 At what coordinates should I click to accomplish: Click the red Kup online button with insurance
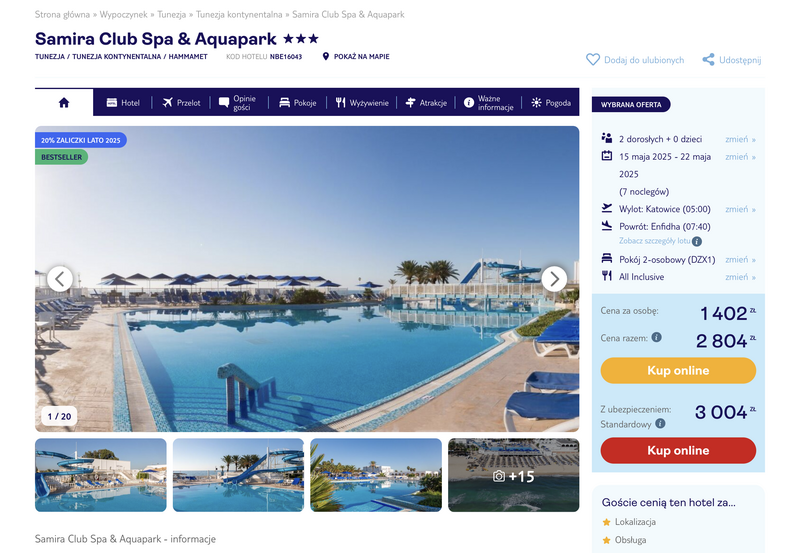point(678,450)
